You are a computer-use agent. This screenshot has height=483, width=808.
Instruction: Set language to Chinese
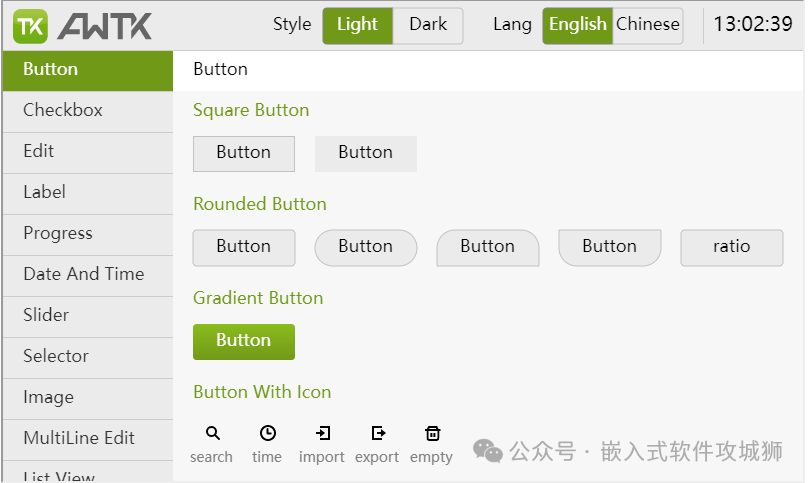648,25
